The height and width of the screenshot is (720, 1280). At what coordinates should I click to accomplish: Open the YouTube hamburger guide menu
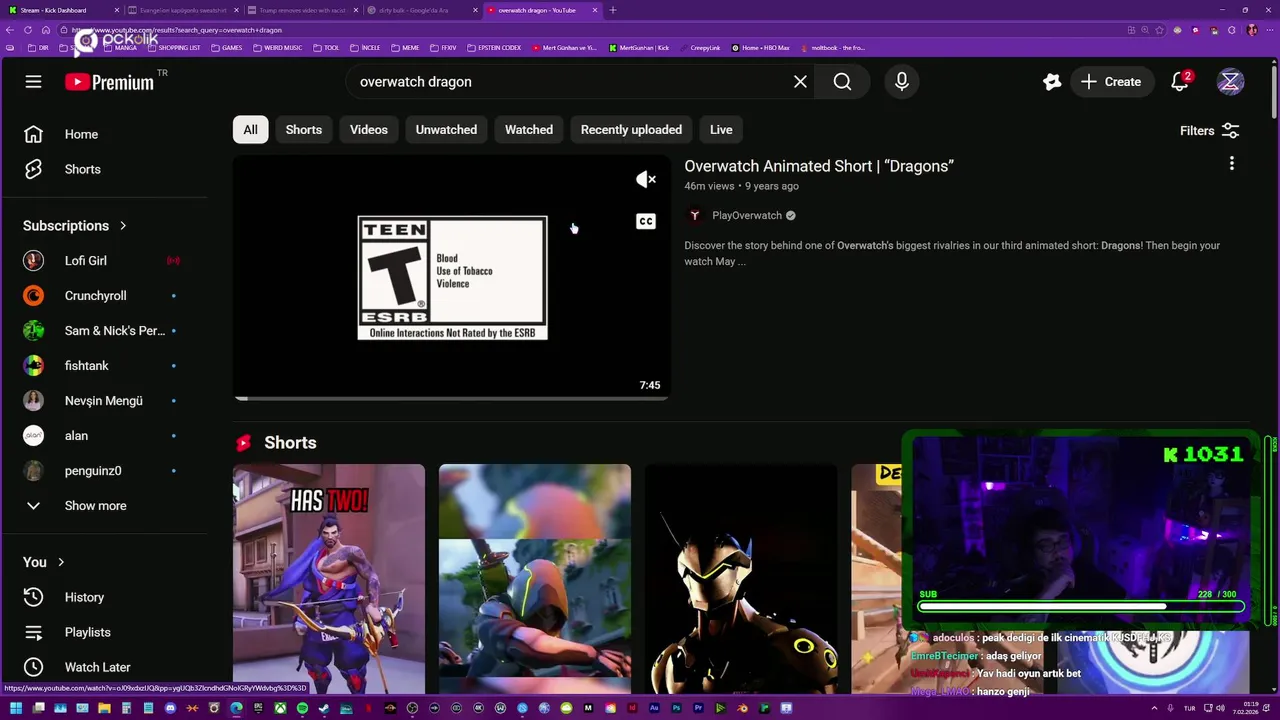coord(33,82)
